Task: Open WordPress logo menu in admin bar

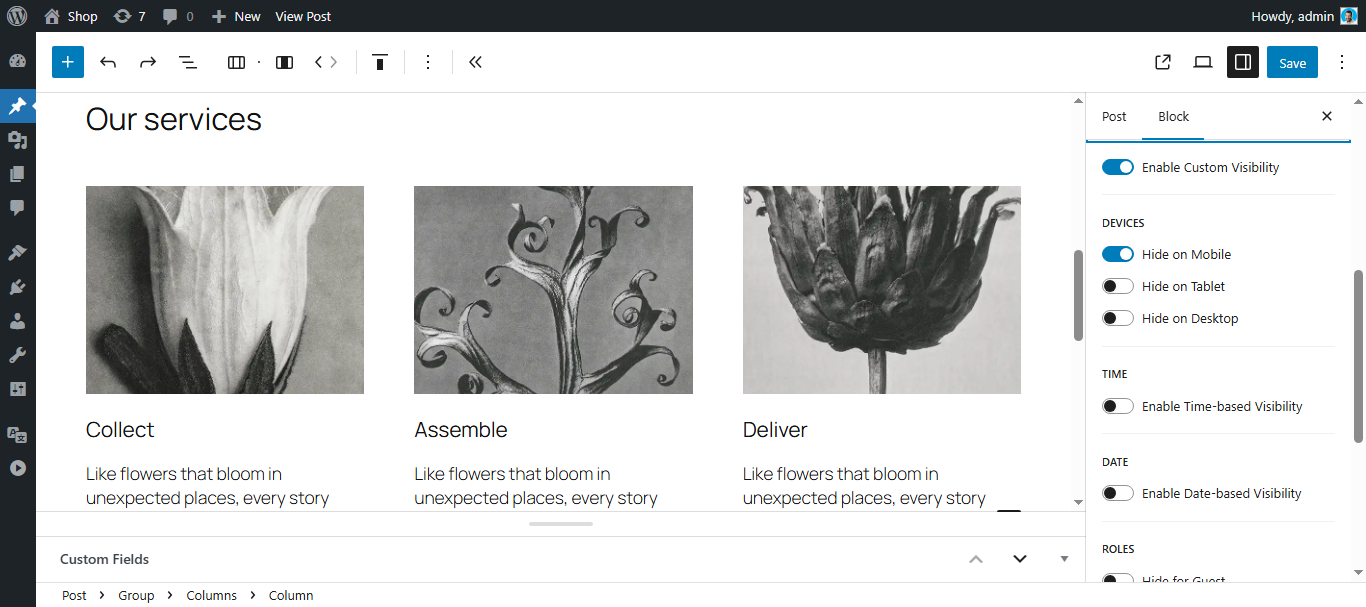Action: click(x=17, y=16)
